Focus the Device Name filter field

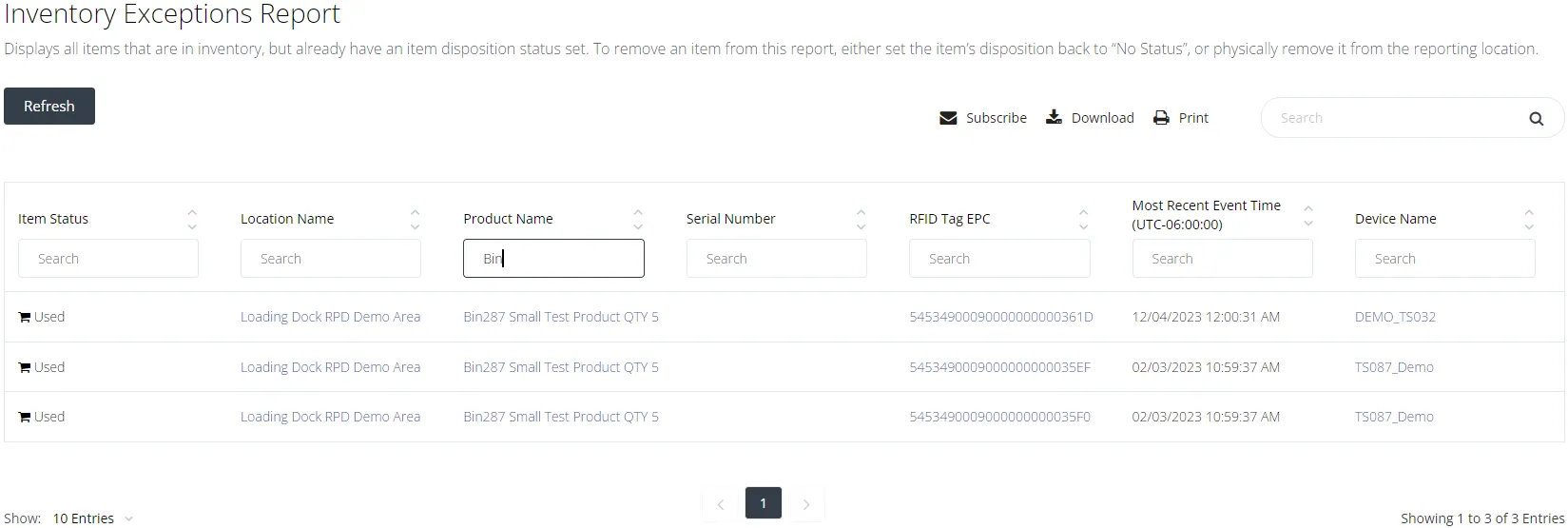click(x=1445, y=259)
